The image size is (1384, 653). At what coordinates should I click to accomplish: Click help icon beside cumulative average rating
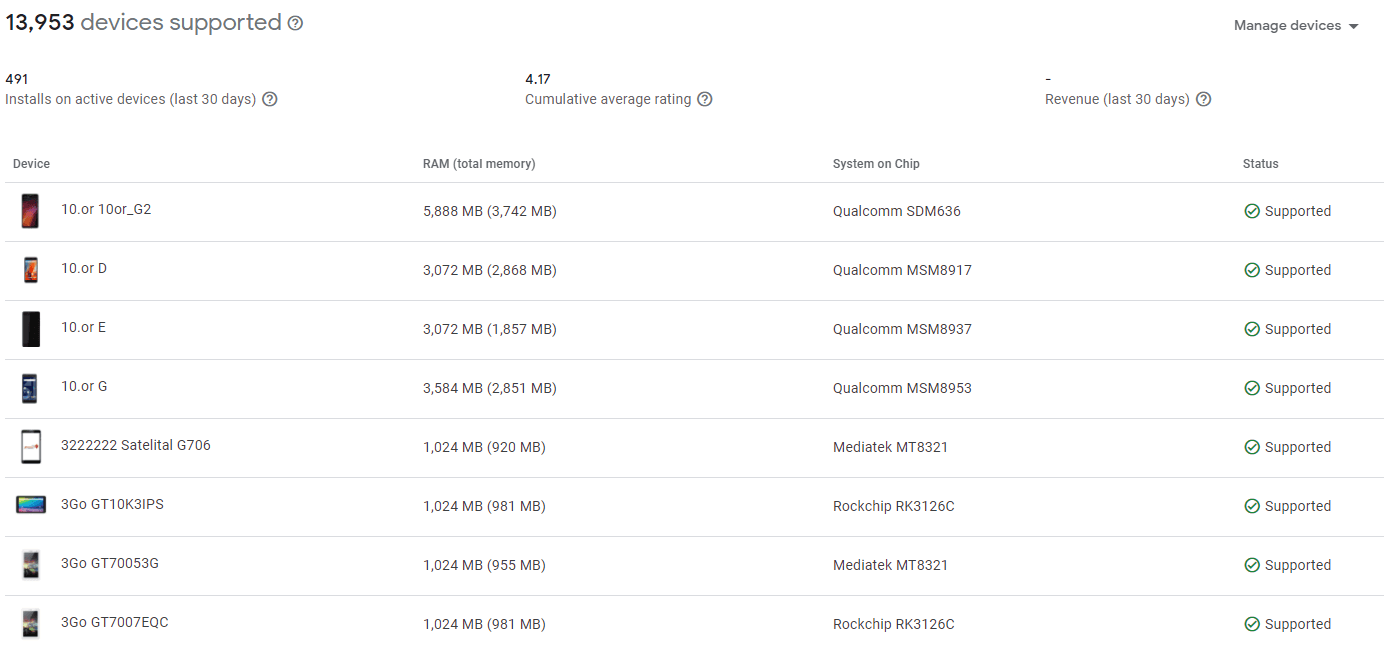point(705,99)
